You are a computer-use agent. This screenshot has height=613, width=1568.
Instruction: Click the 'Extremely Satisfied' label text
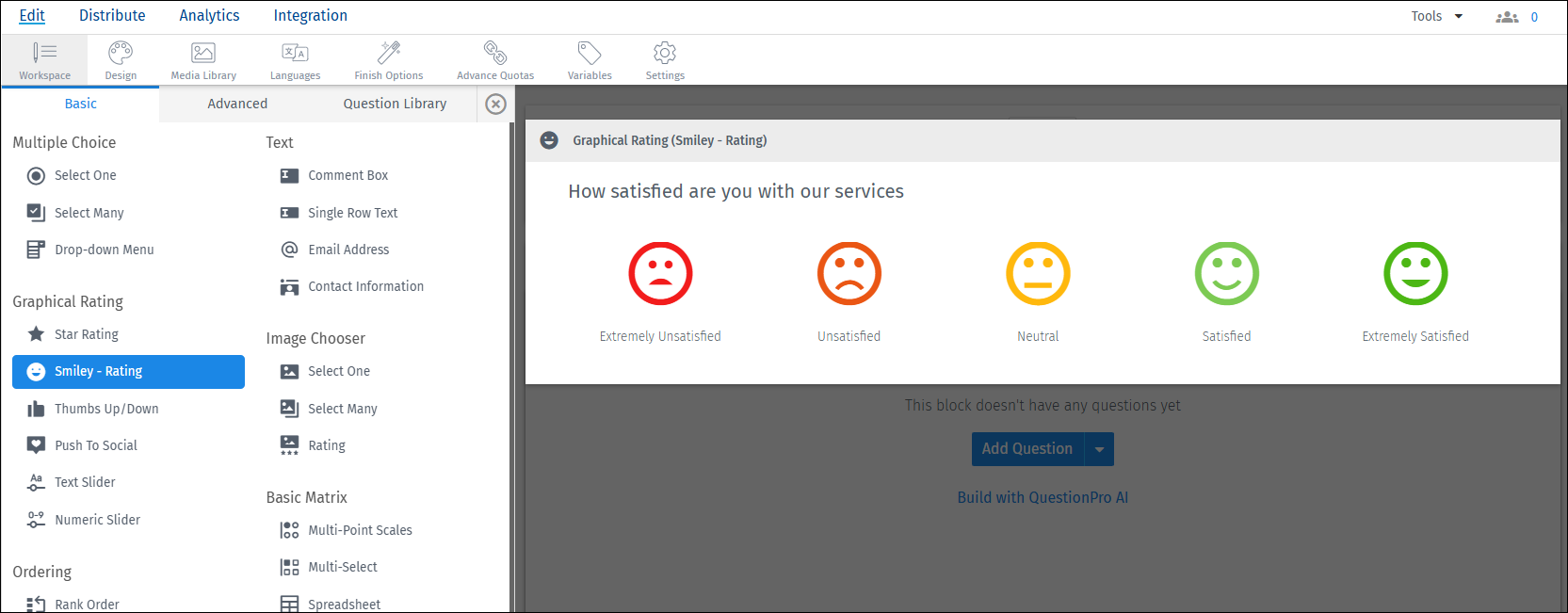1415,336
